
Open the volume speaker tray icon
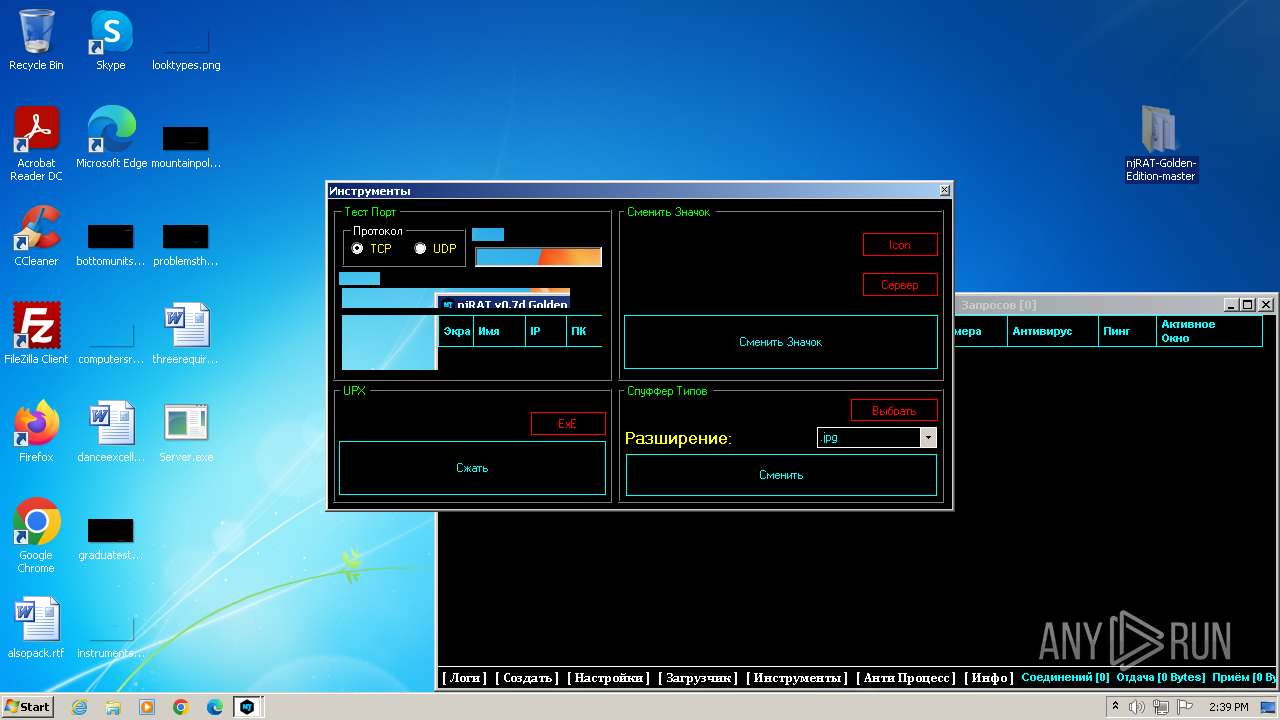coord(1137,707)
